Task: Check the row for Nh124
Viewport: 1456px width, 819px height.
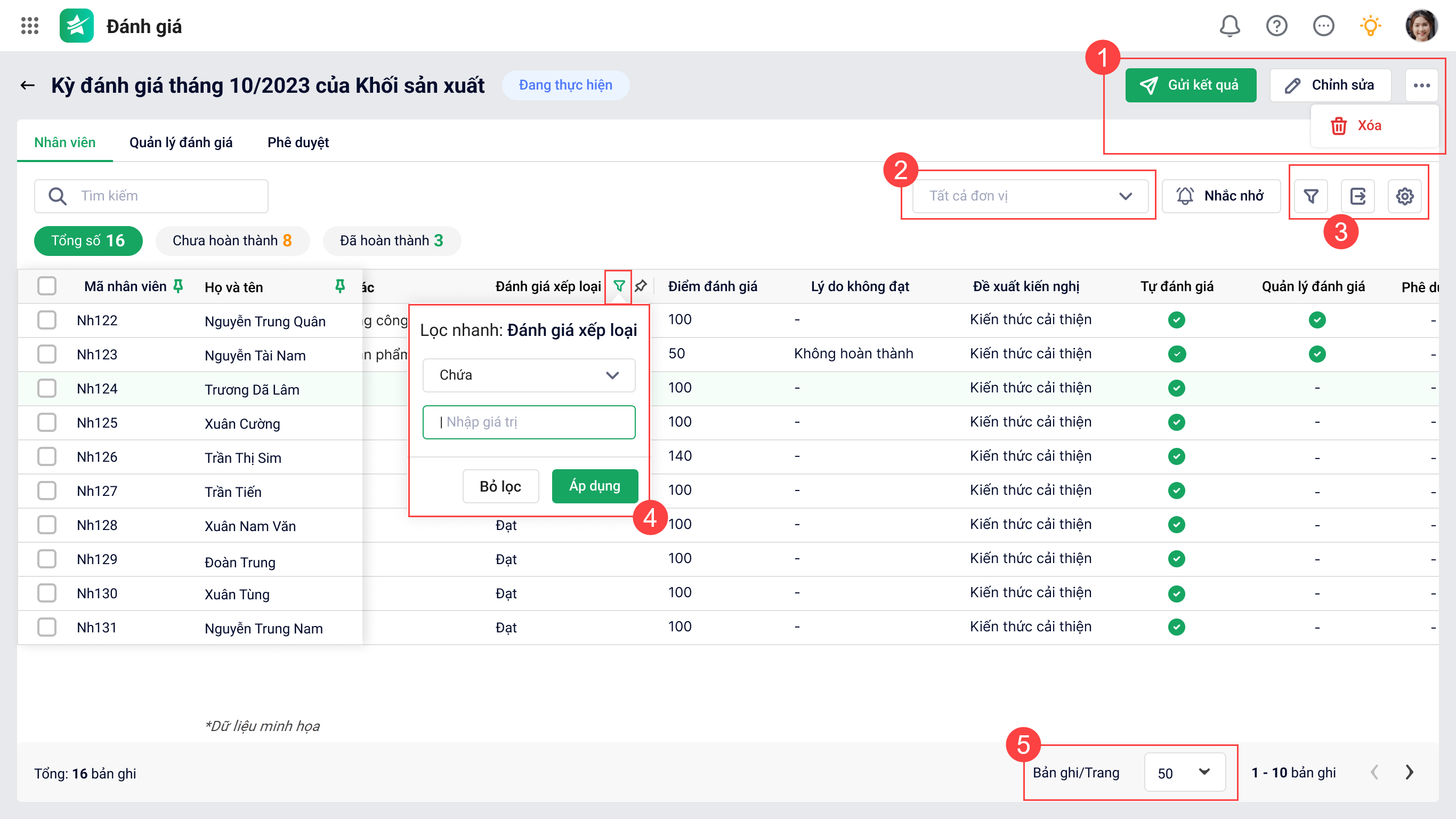Action: pyautogui.click(x=47, y=389)
